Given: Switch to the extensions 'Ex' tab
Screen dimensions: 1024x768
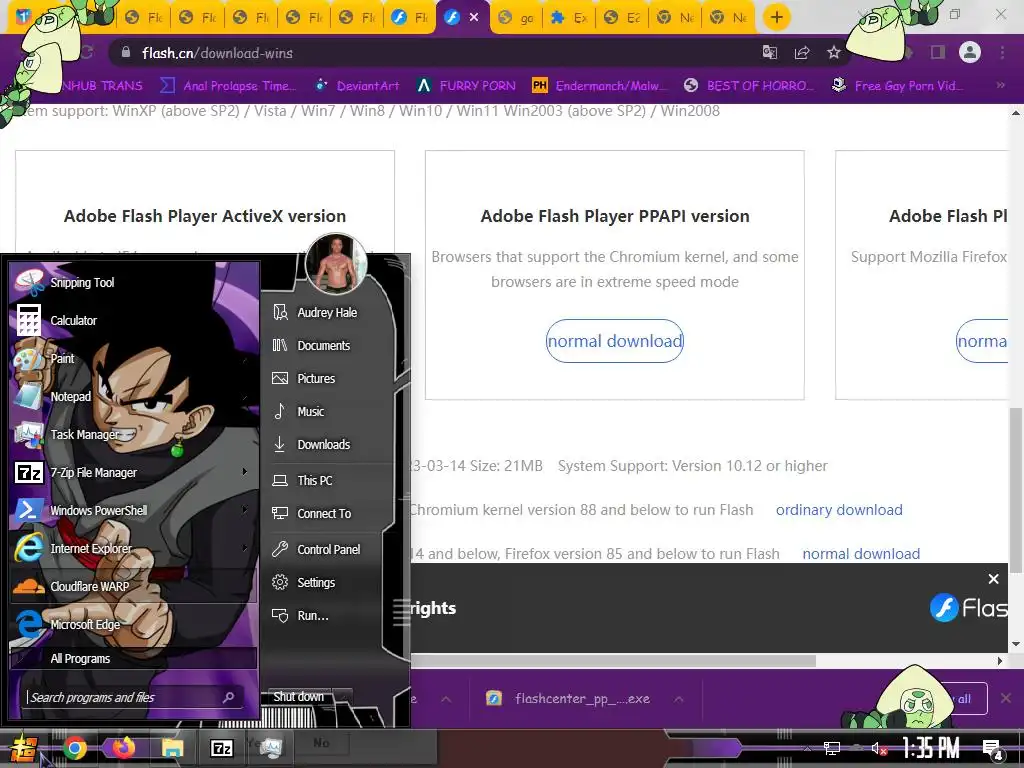Looking at the screenshot, I should (x=569, y=18).
